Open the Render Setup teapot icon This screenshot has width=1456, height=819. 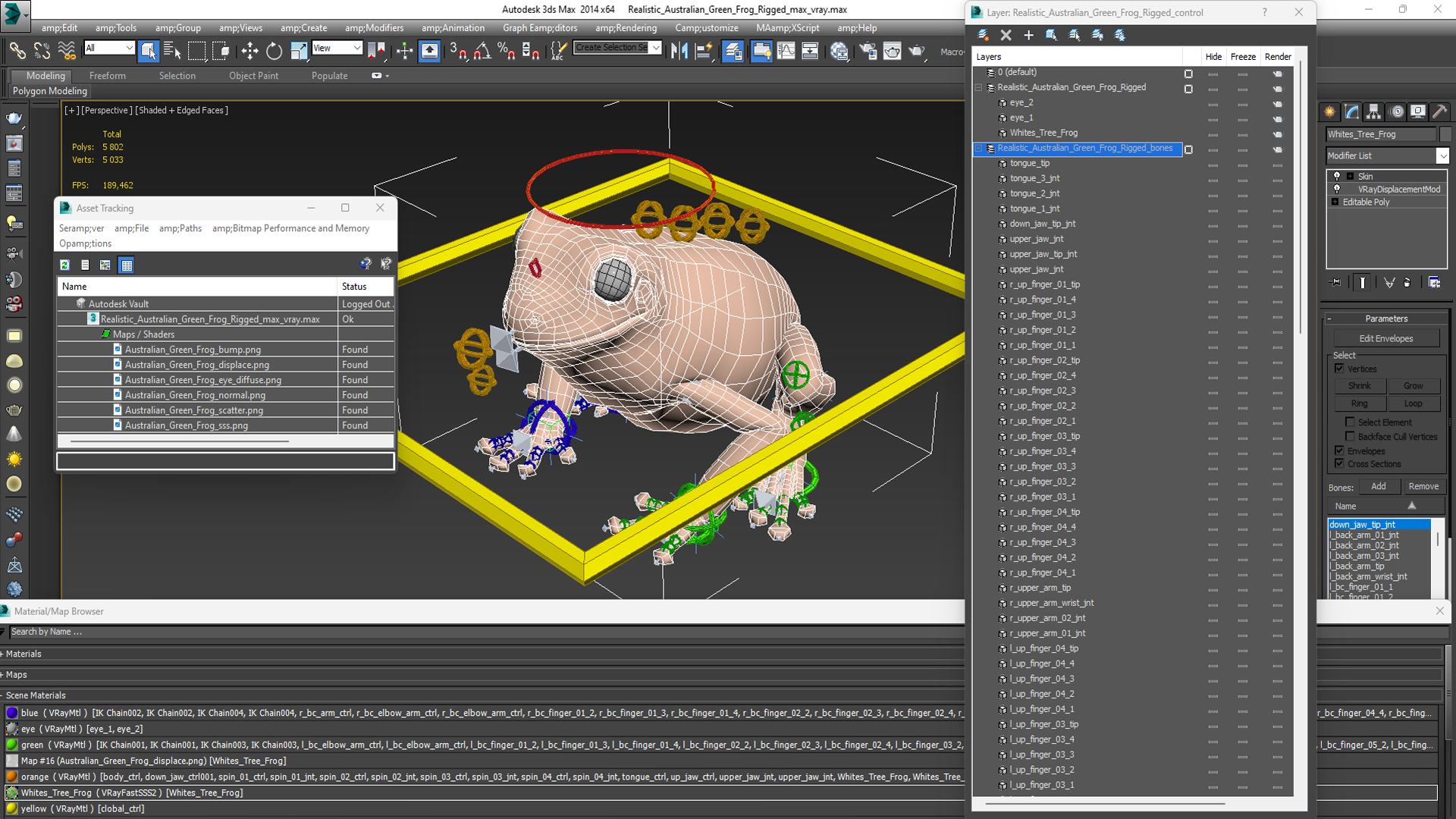click(868, 51)
